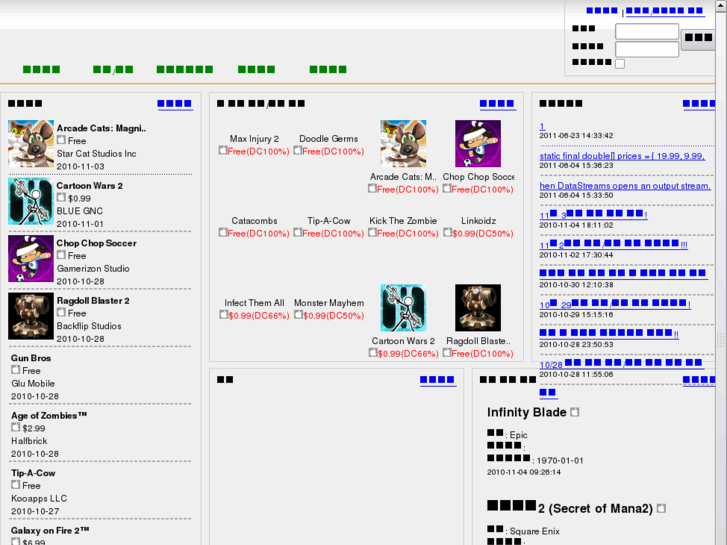Open the post link dated 2010-11-02 17:30:44

[613, 244]
